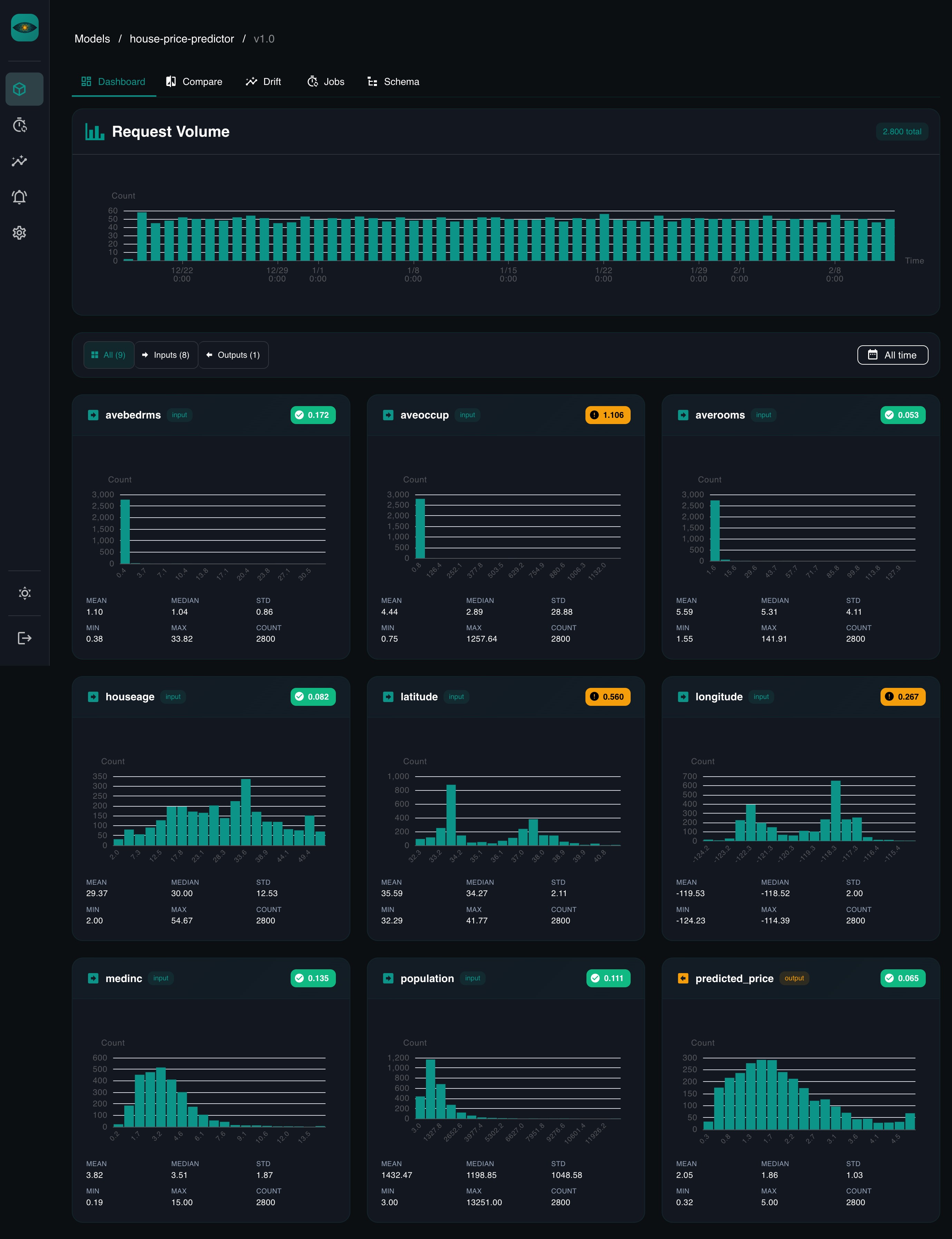The width and height of the screenshot is (952, 1239).
Task: Enable the Inputs (8) filter
Action: (165, 355)
